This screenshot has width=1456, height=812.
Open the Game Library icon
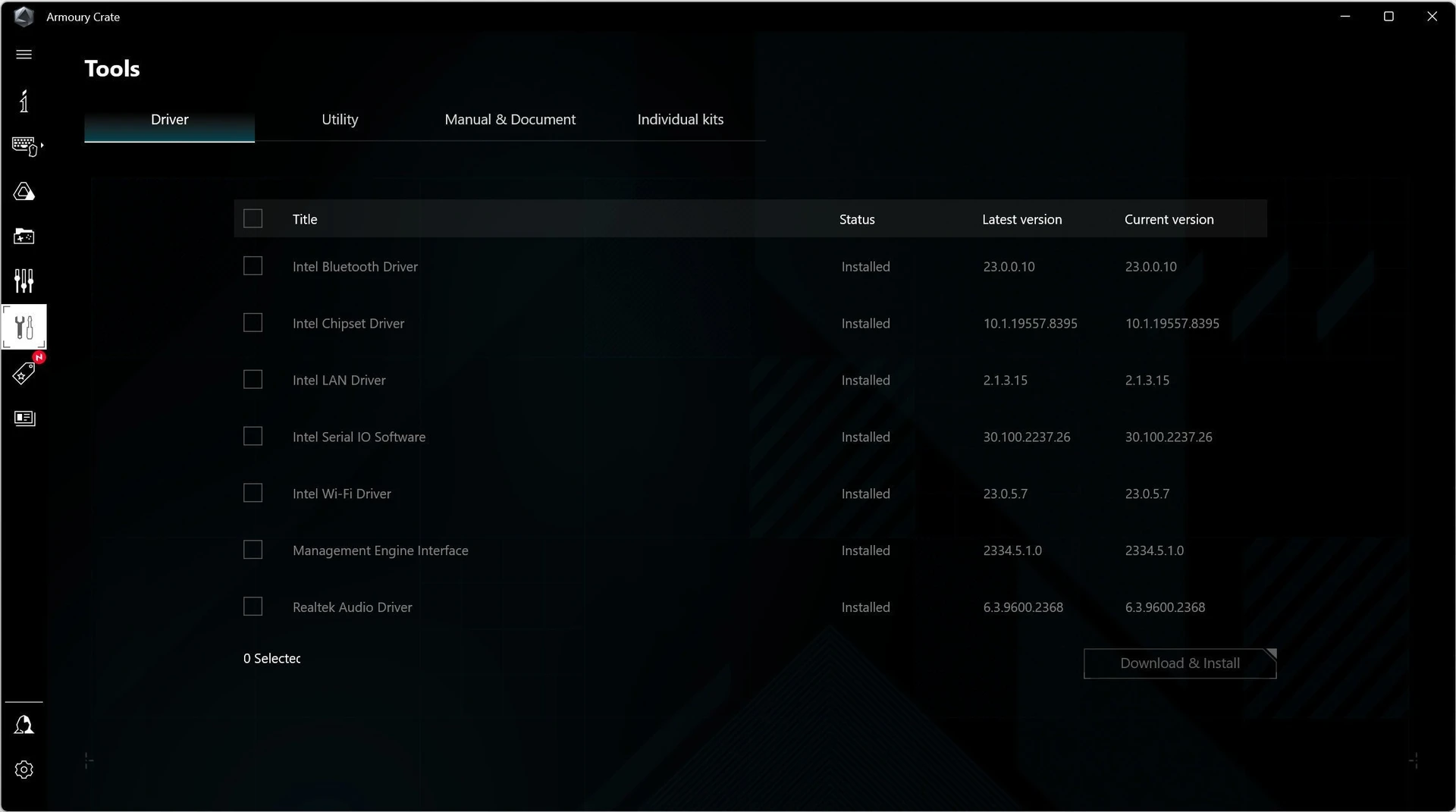pos(24,237)
